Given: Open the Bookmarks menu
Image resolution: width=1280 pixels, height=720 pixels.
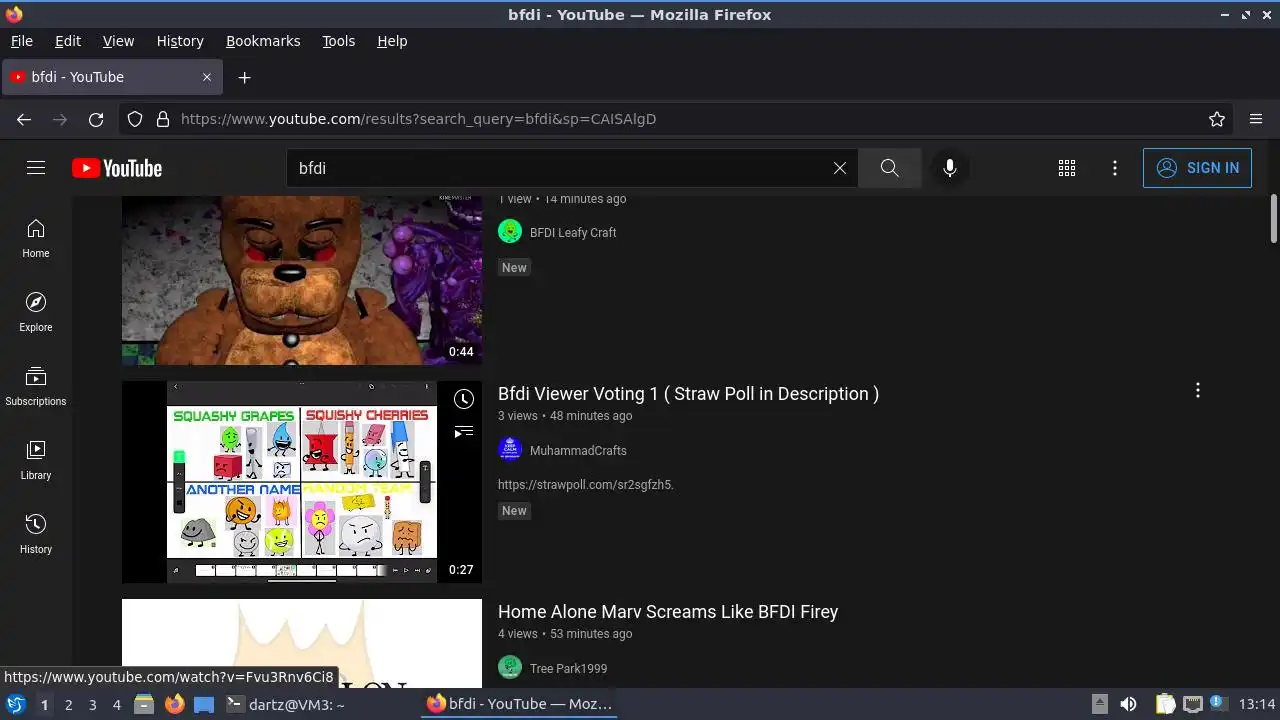Looking at the screenshot, I should 263,41.
